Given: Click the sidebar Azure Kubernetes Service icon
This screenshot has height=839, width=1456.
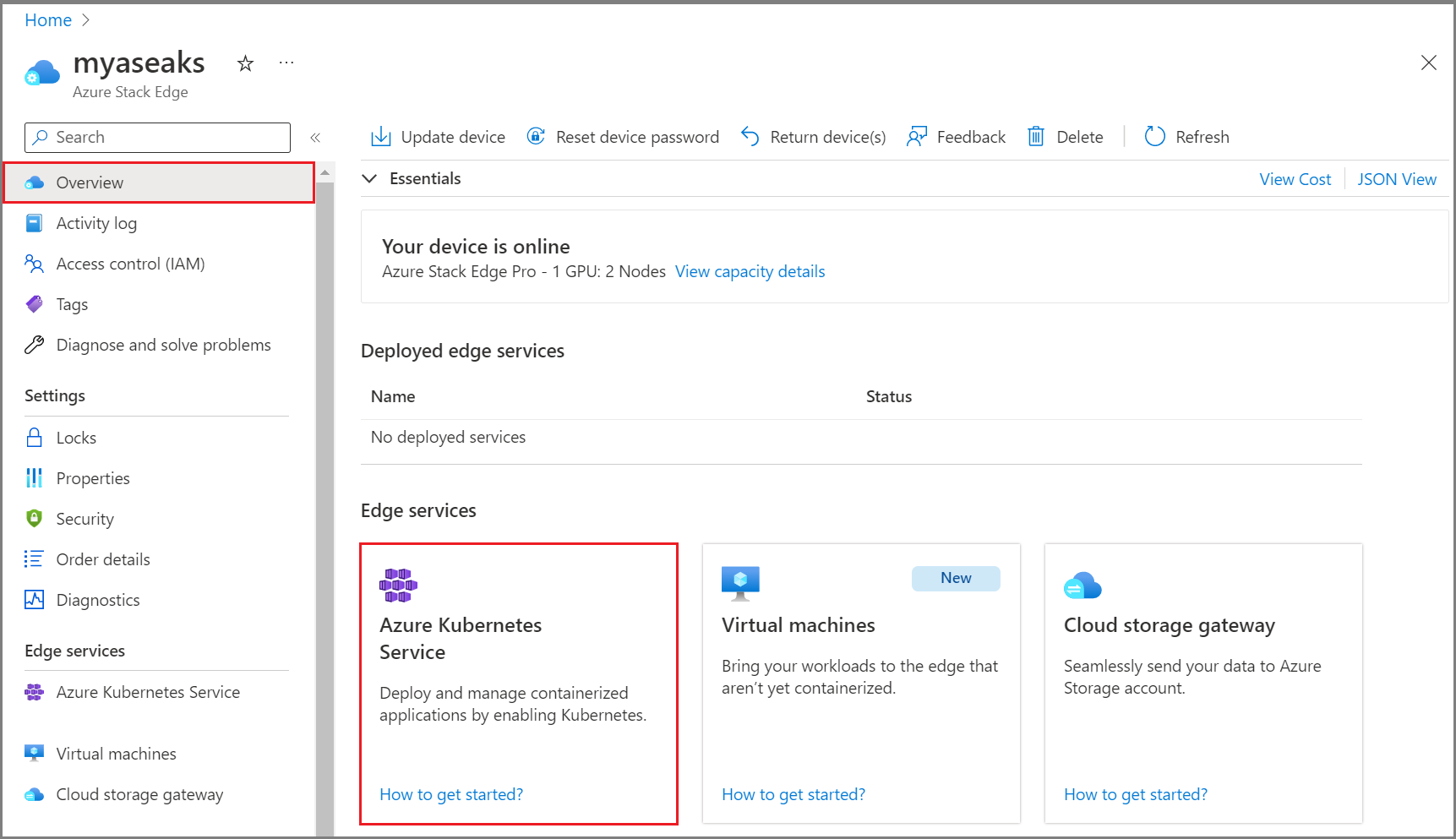Looking at the screenshot, I should point(35,692).
